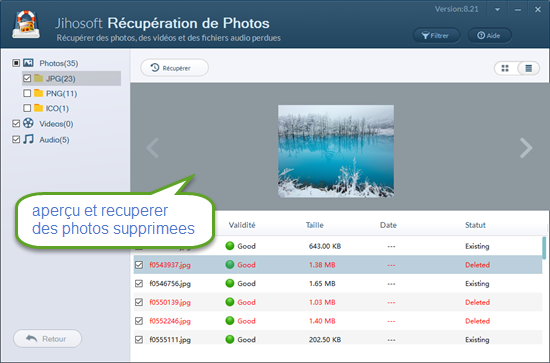Show previous photo with left arrow
Screen dimensions: 550x363
tap(153, 148)
